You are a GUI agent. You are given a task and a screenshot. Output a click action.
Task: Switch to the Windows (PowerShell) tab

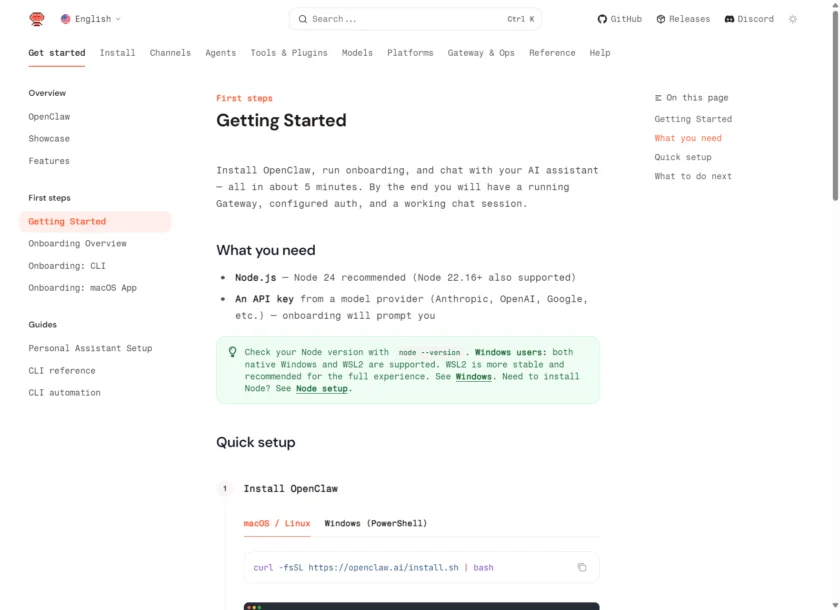click(378, 523)
